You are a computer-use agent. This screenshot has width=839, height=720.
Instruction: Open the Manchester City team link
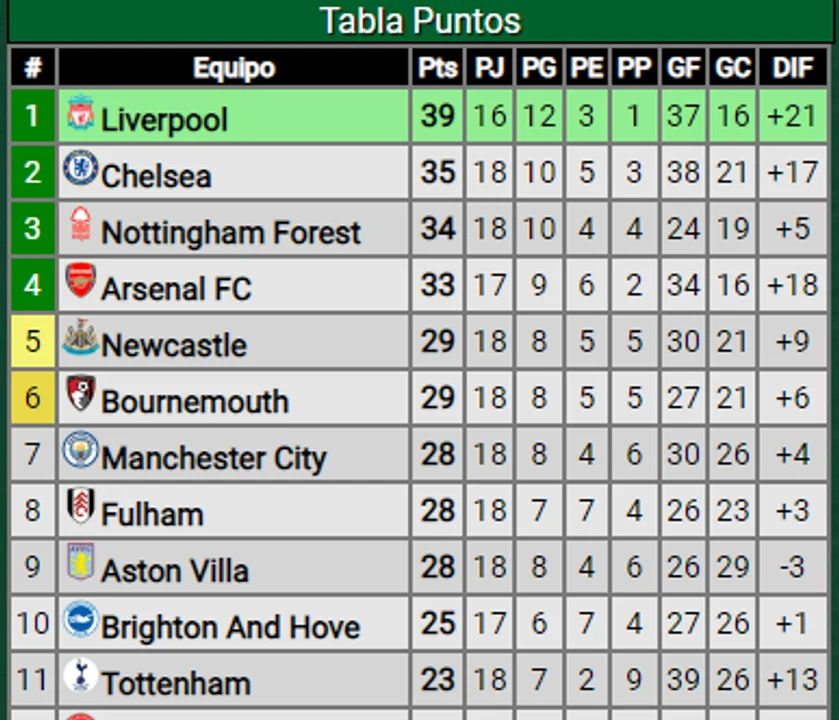pos(214,458)
